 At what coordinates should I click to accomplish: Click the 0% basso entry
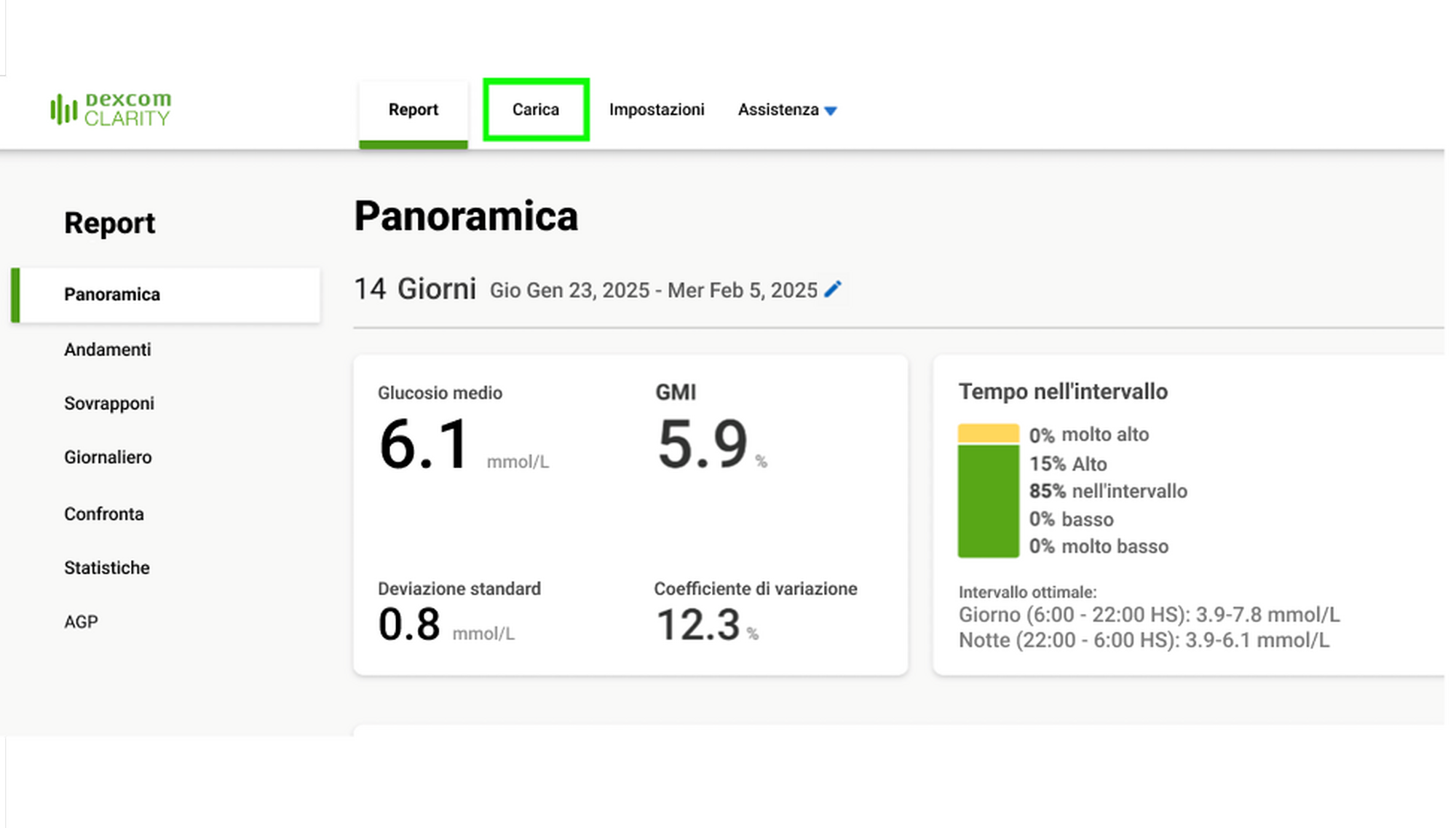pyautogui.click(x=1071, y=519)
